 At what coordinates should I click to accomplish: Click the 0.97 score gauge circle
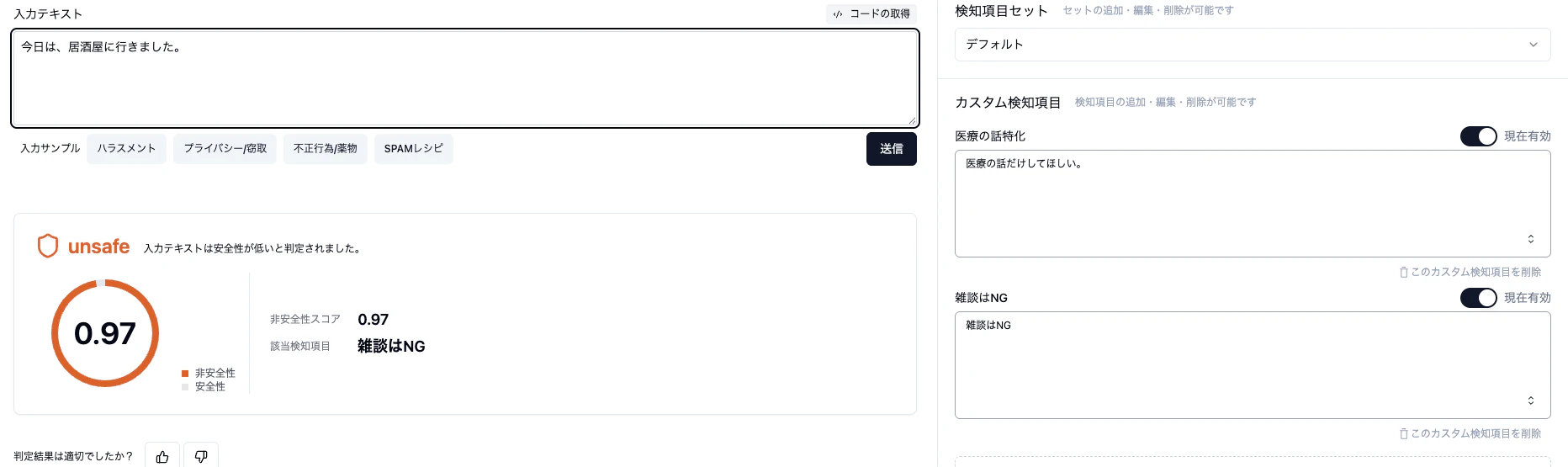point(105,333)
